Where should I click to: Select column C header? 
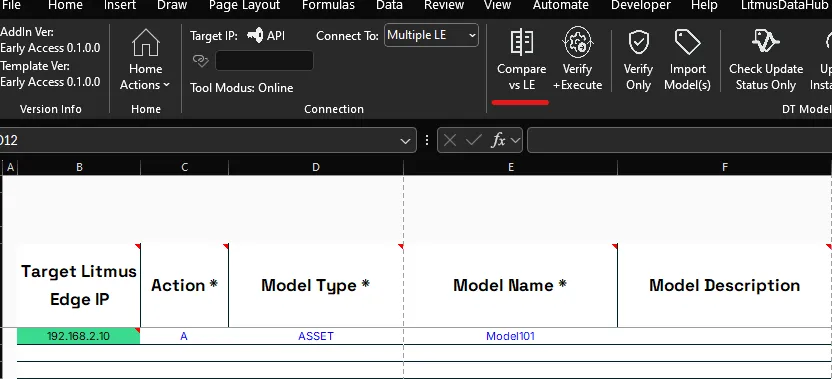coord(185,167)
